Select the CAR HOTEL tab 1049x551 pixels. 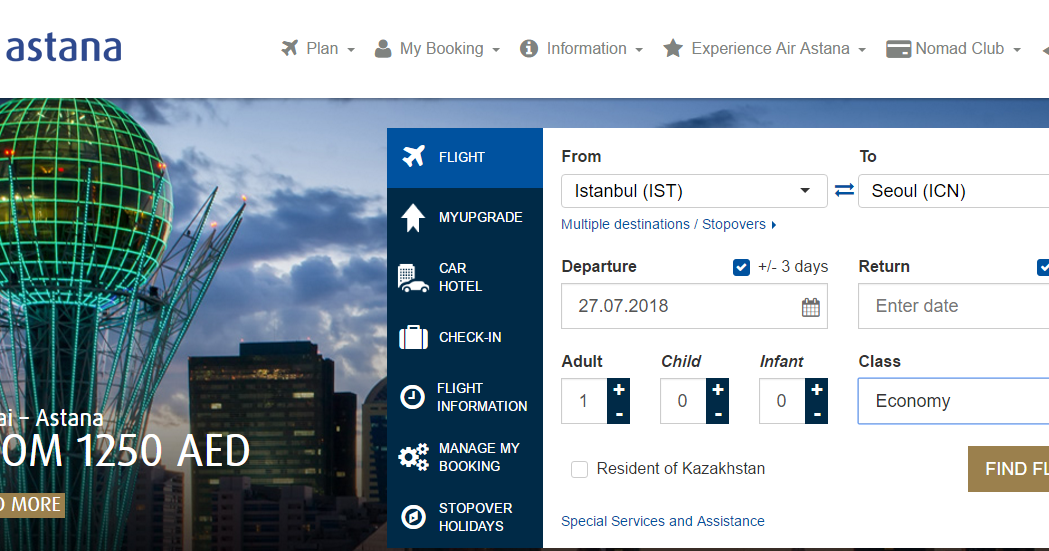[465, 278]
